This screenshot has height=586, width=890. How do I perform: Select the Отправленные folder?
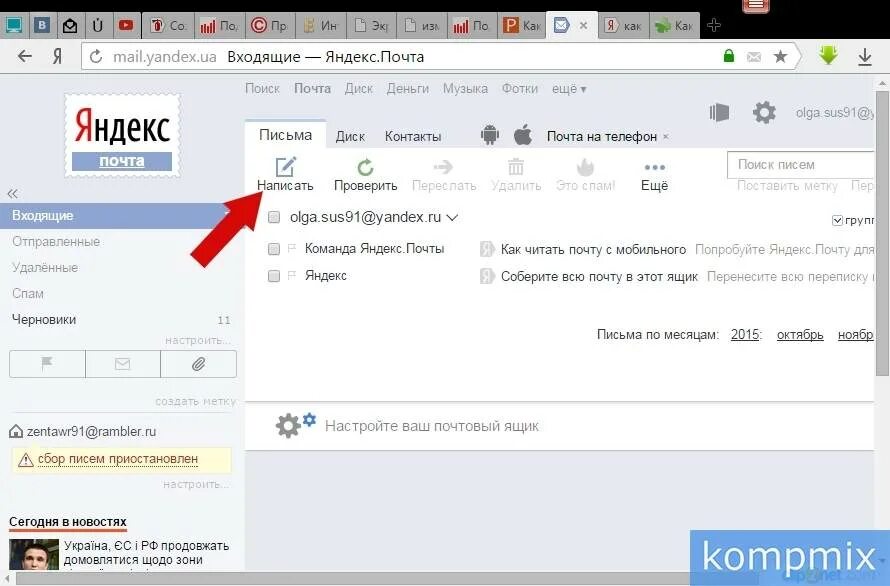tap(56, 241)
